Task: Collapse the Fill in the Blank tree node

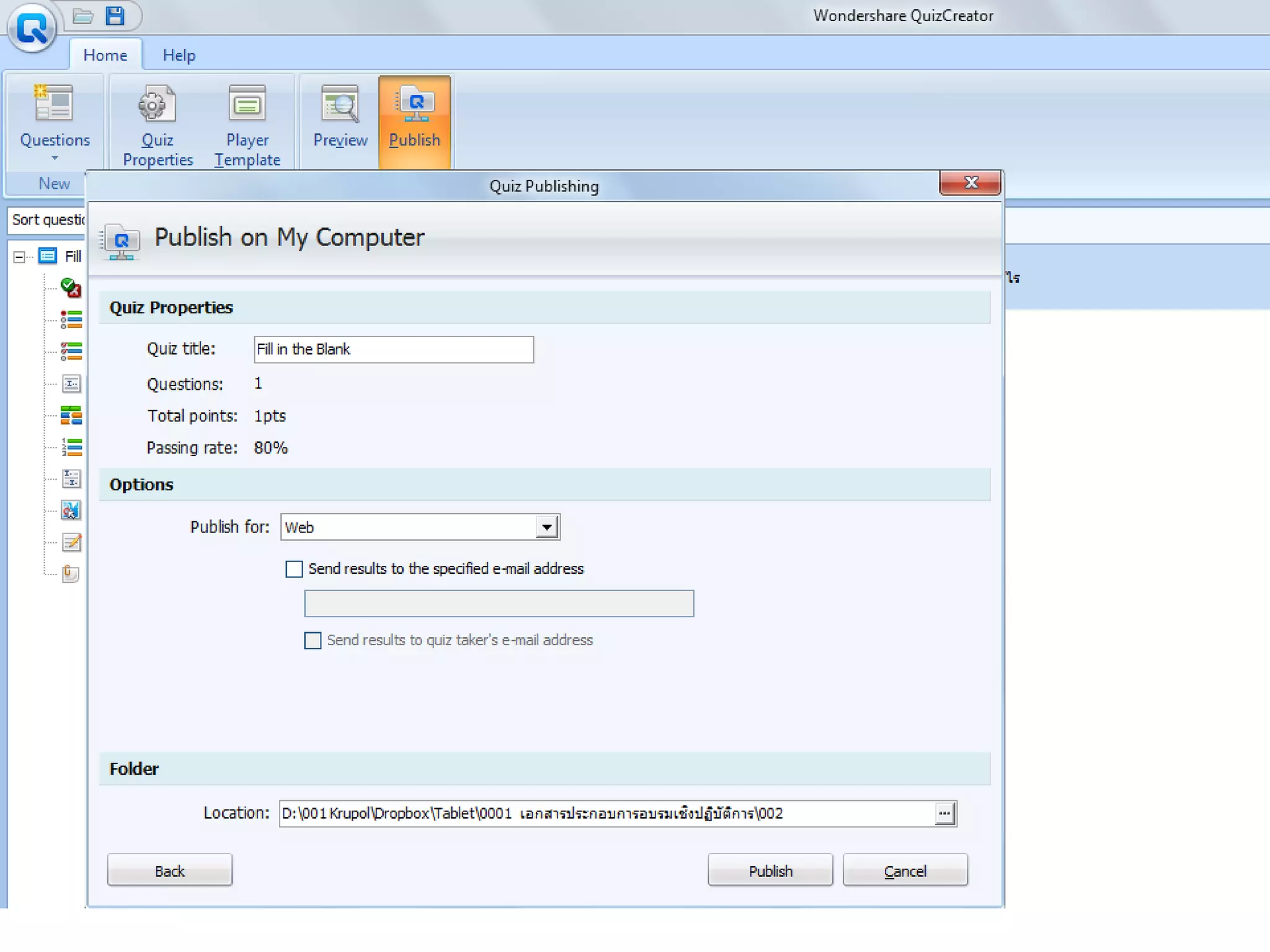Action: 19,257
